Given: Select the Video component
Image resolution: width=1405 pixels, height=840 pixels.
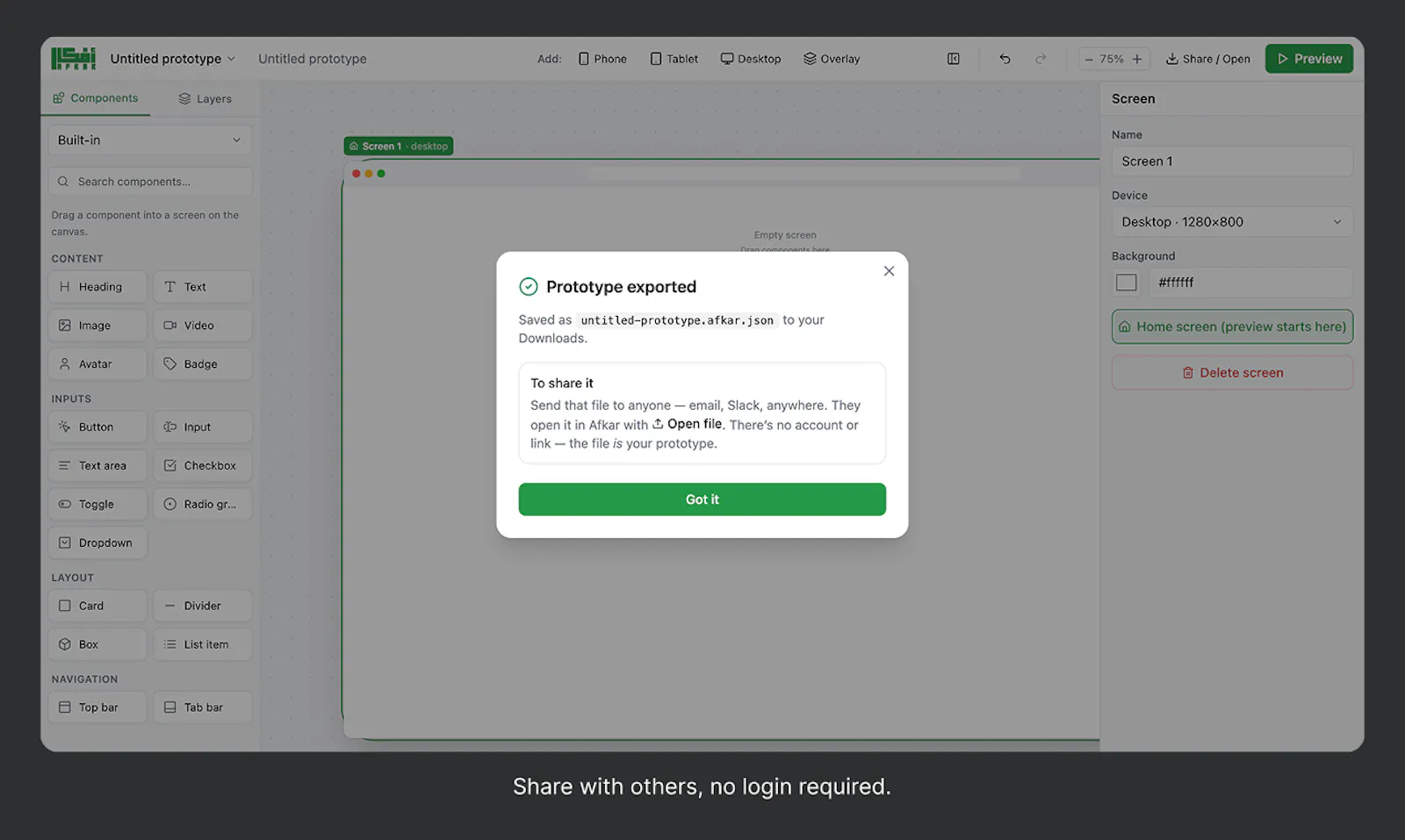Looking at the screenshot, I should (x=203, y=326).
